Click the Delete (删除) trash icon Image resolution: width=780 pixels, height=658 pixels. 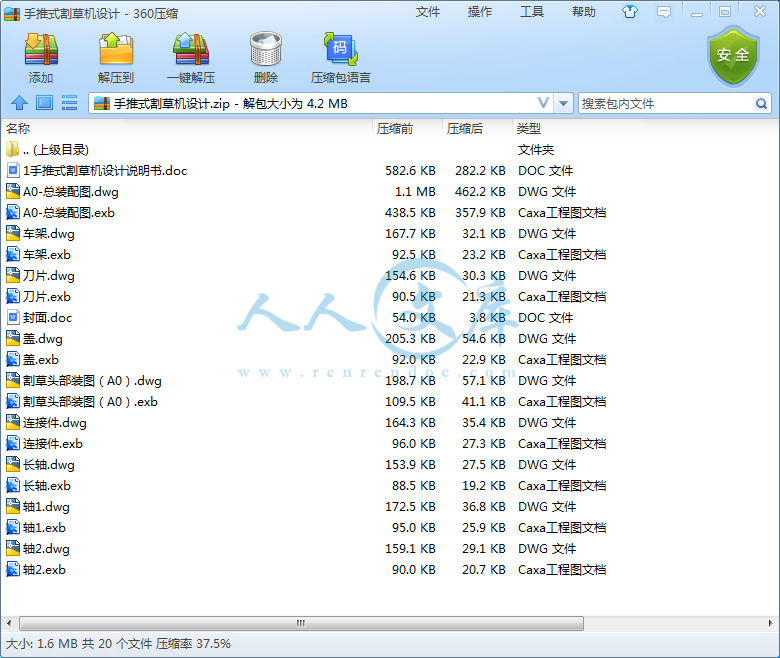(266, 50)
